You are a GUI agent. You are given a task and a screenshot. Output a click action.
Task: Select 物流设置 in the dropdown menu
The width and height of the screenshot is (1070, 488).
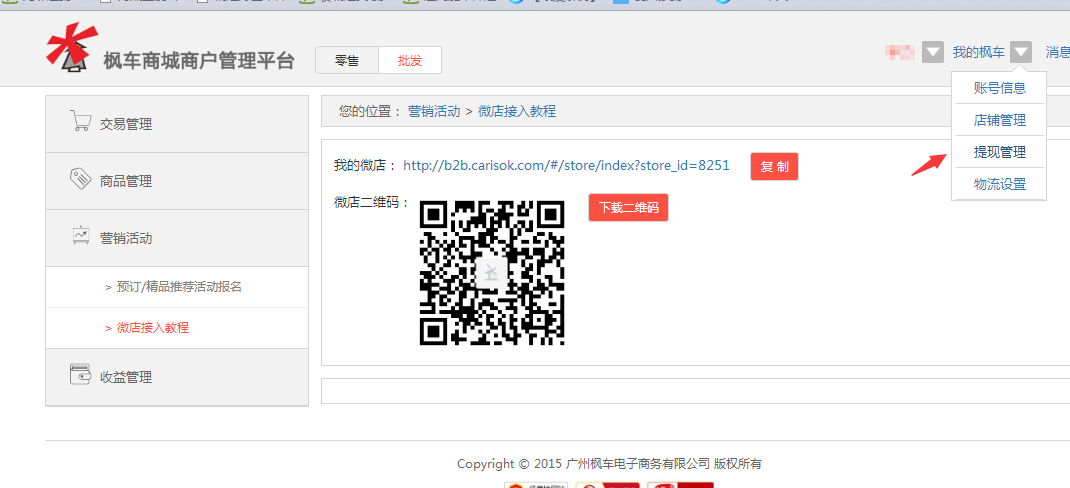pos(999,184)
